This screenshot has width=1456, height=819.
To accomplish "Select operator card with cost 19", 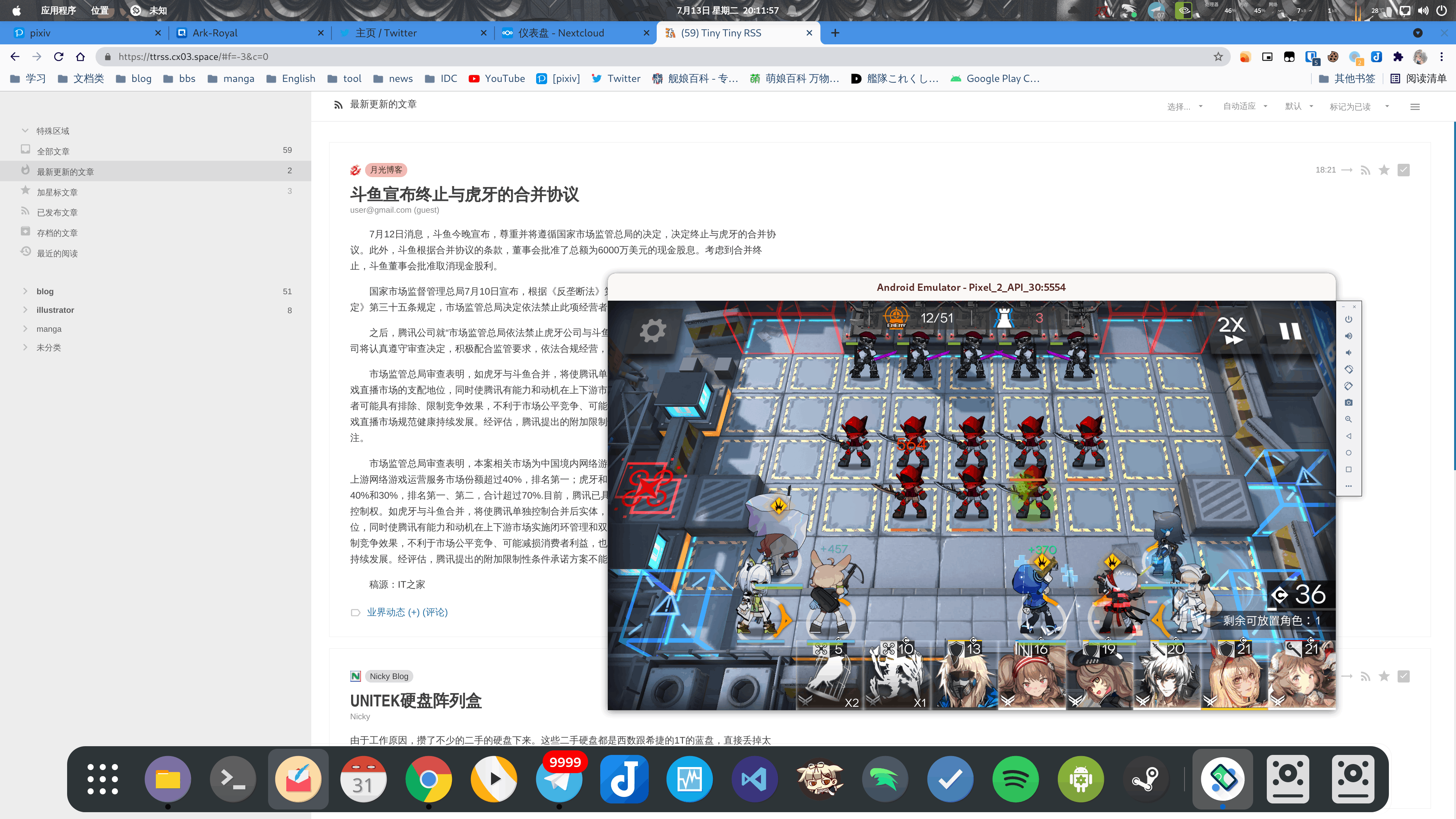I will point(1100,675).
